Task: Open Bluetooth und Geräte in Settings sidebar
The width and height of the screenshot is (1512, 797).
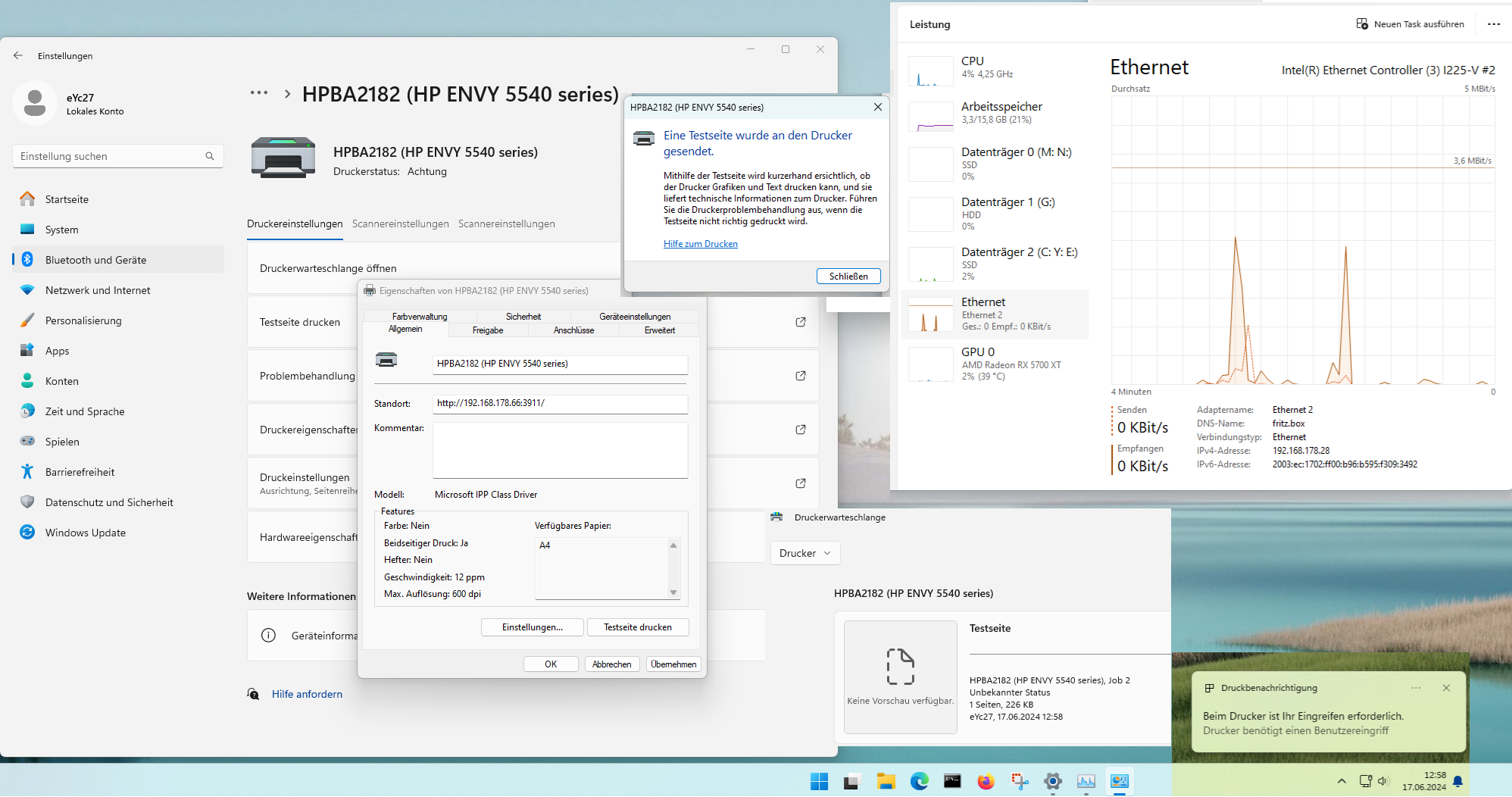Action: click(95, 259)
